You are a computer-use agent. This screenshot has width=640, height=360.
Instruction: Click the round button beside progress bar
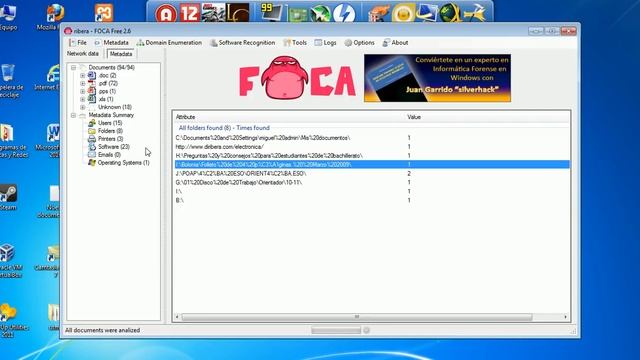click(366, 330)
